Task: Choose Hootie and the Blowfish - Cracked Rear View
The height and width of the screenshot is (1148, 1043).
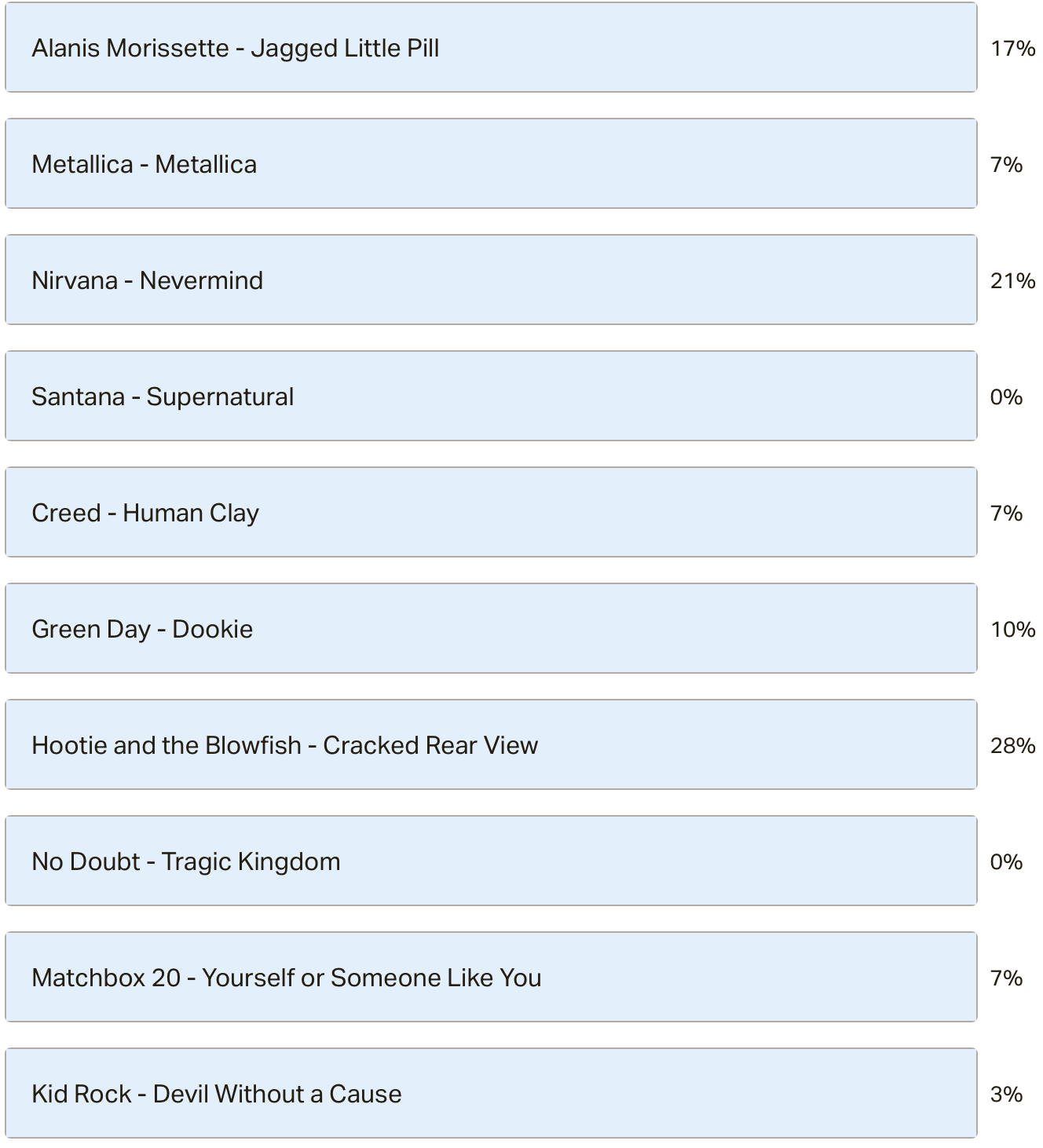Action: 491,745
